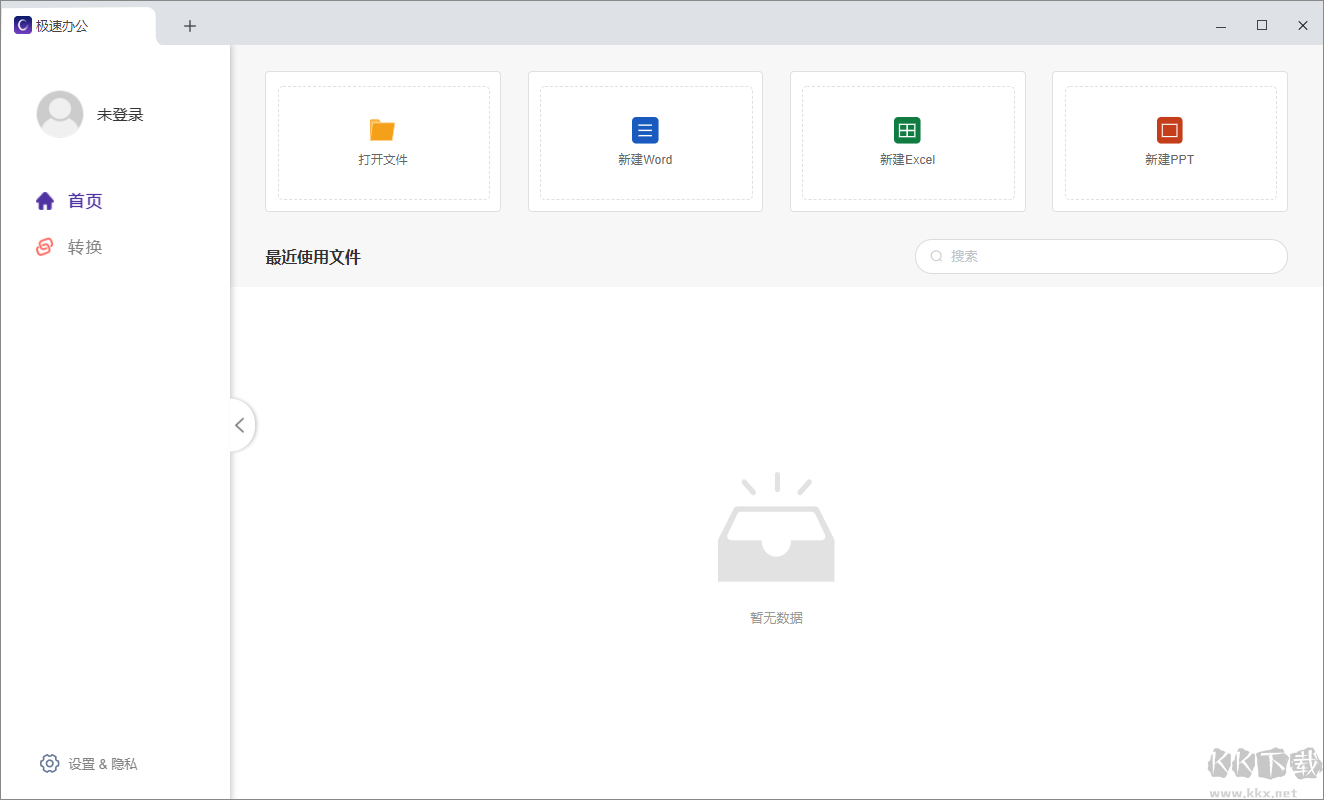Select the blue 新建Word document icon
Screen dimensions: 1324x800
coord(645,129)
